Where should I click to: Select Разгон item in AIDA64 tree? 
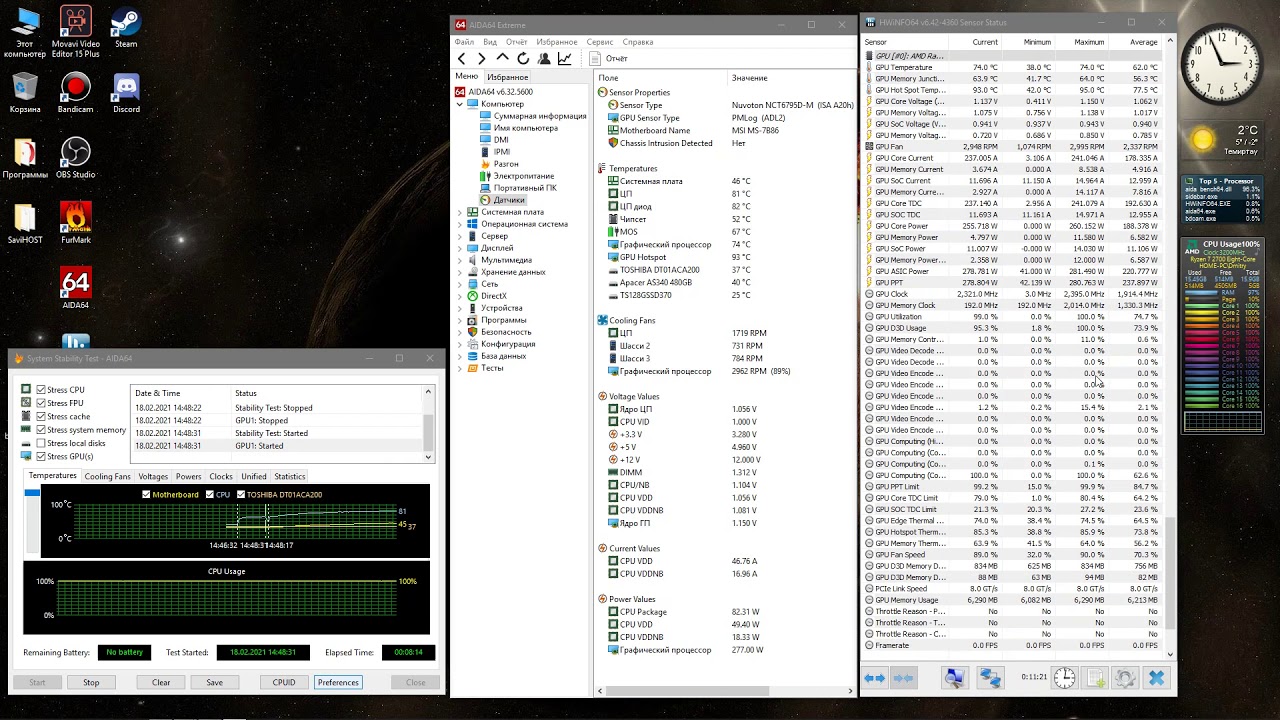click(x=506, y=164)
